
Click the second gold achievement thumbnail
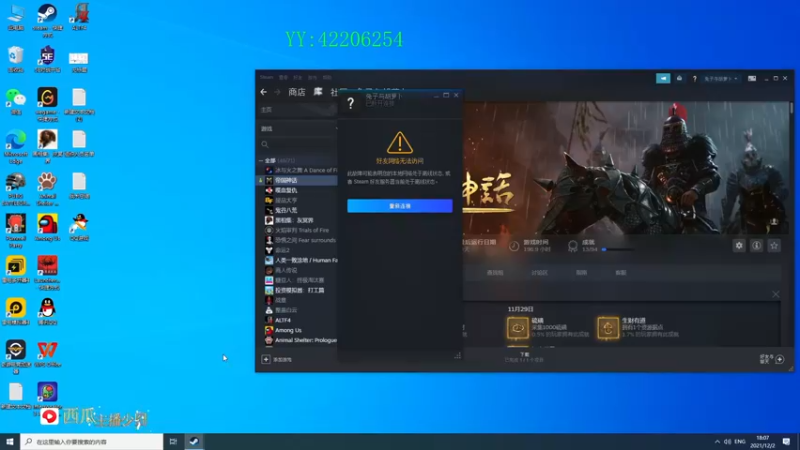608,328
